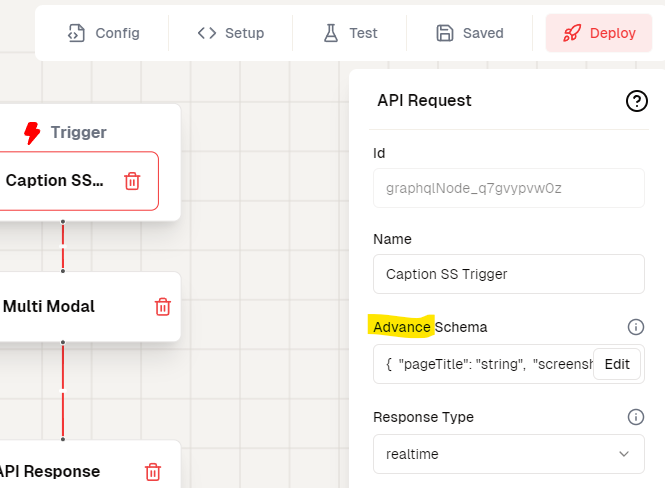The image size is (665, 488).
Task: Show info for Response Type
Action: click(635, 417)
